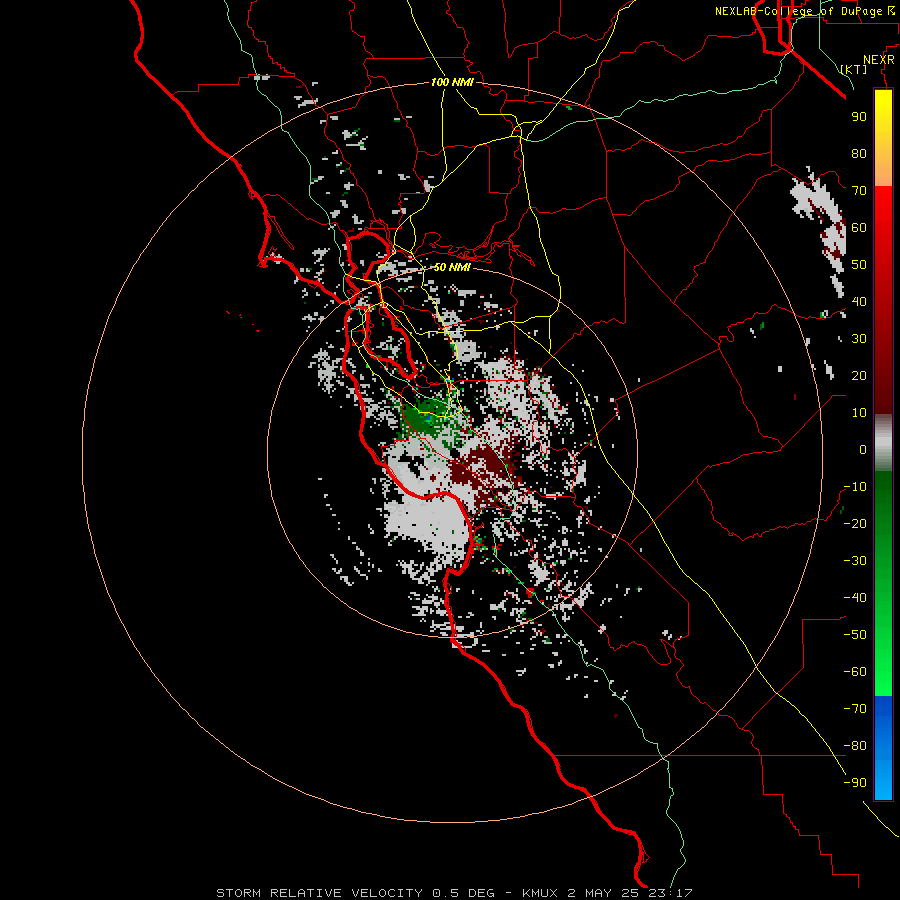Click the 40 value on velocity scale
Viewport: 900px width, 900px height.
coord(859,302)
